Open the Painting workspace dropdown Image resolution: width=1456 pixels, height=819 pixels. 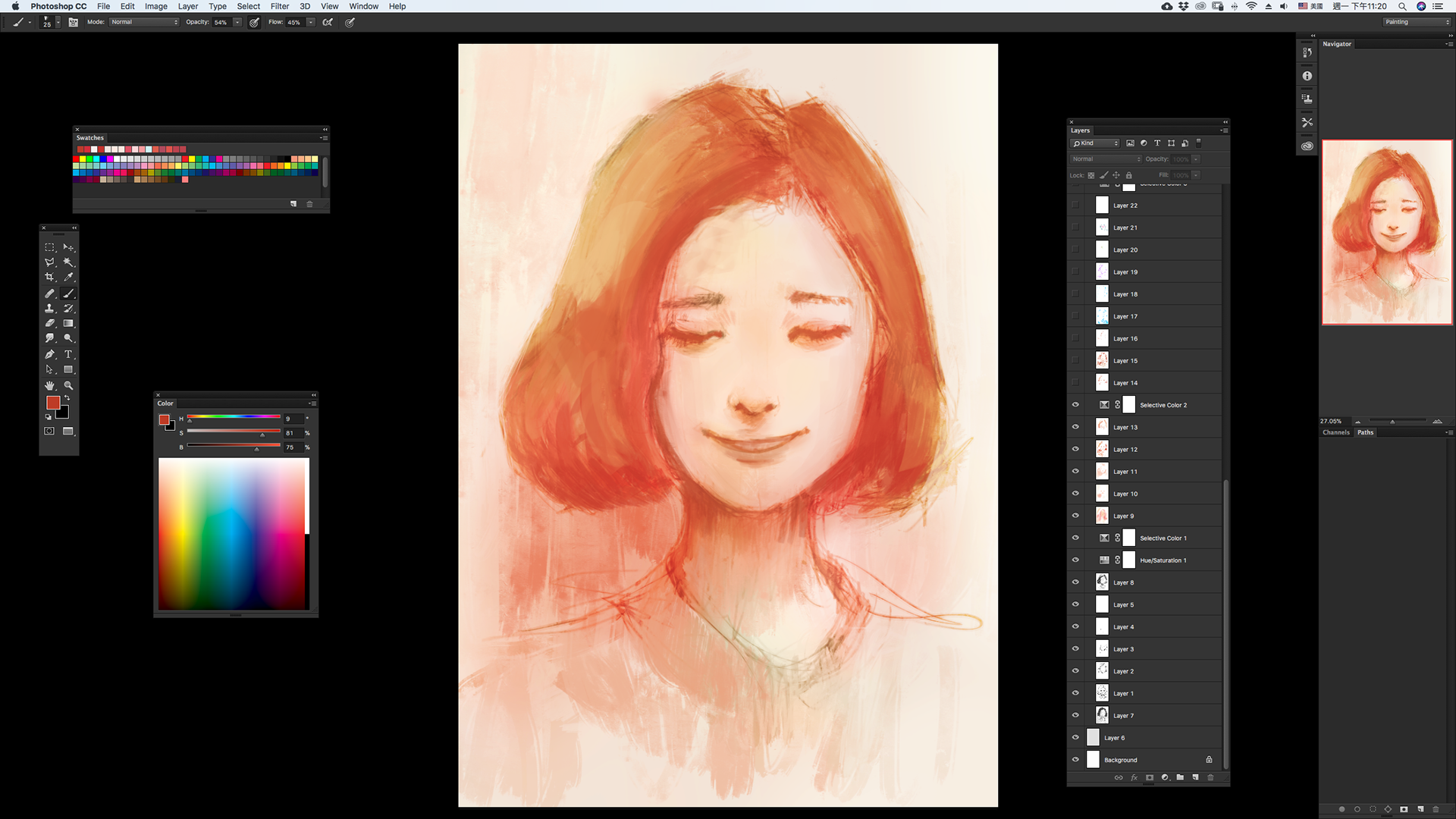click(1416, 22)
